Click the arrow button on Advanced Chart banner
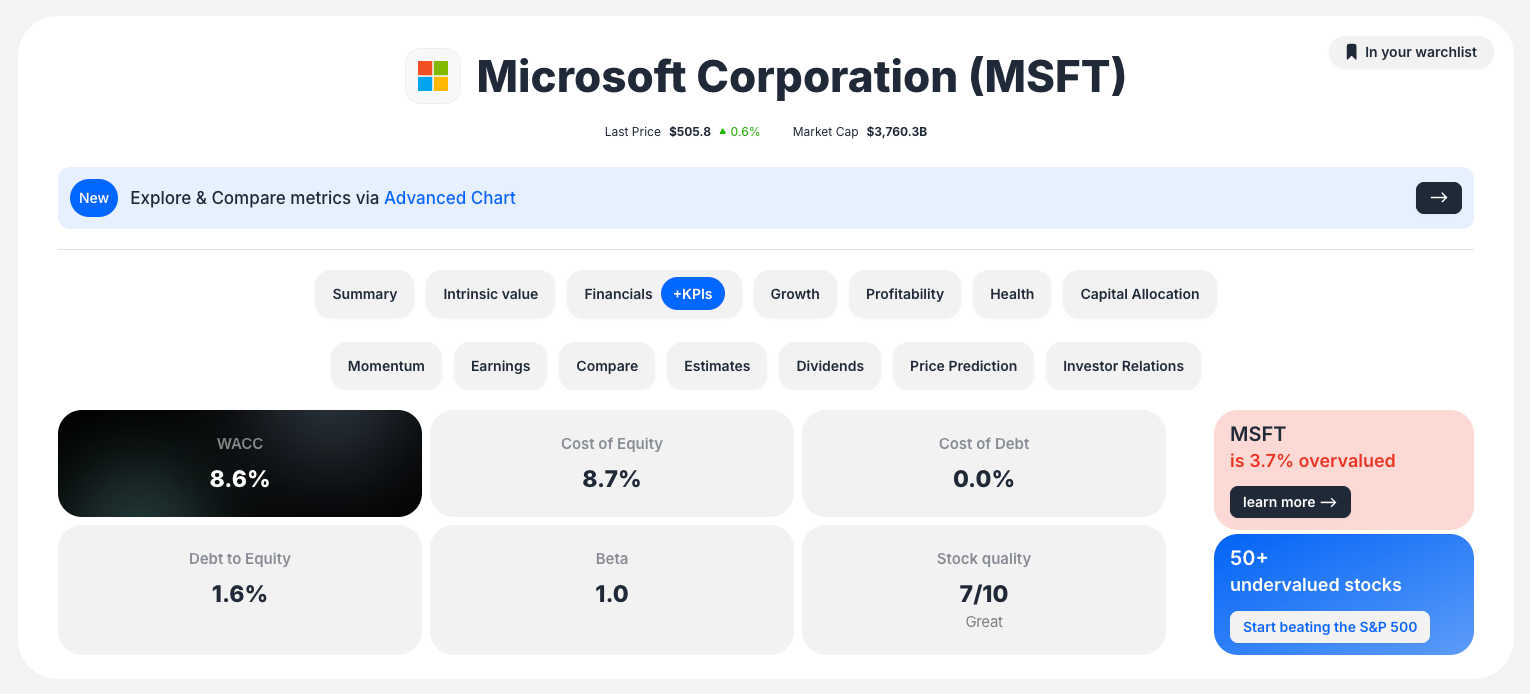 tap(1438, 198)
